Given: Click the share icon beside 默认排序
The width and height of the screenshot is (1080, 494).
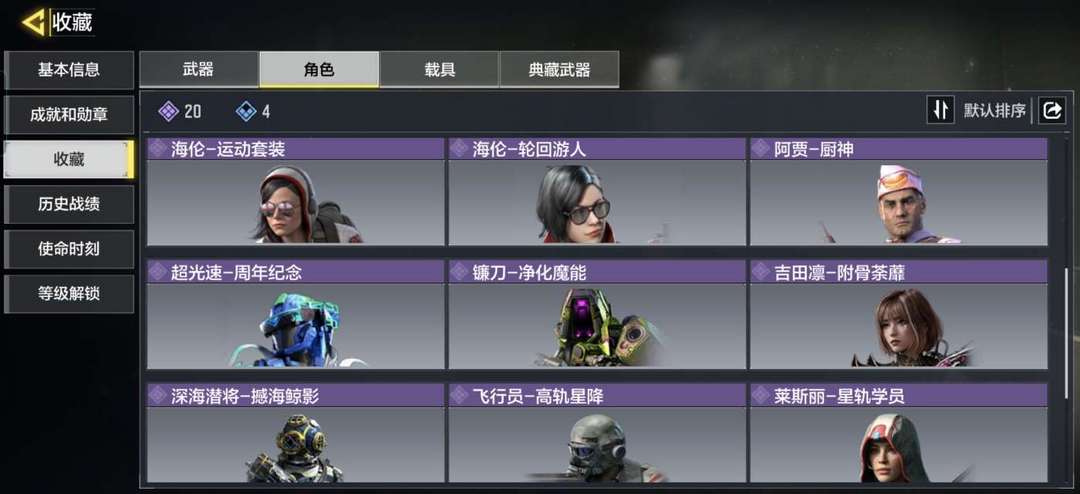Looking at the screenshot, I should coord(1052,110).
